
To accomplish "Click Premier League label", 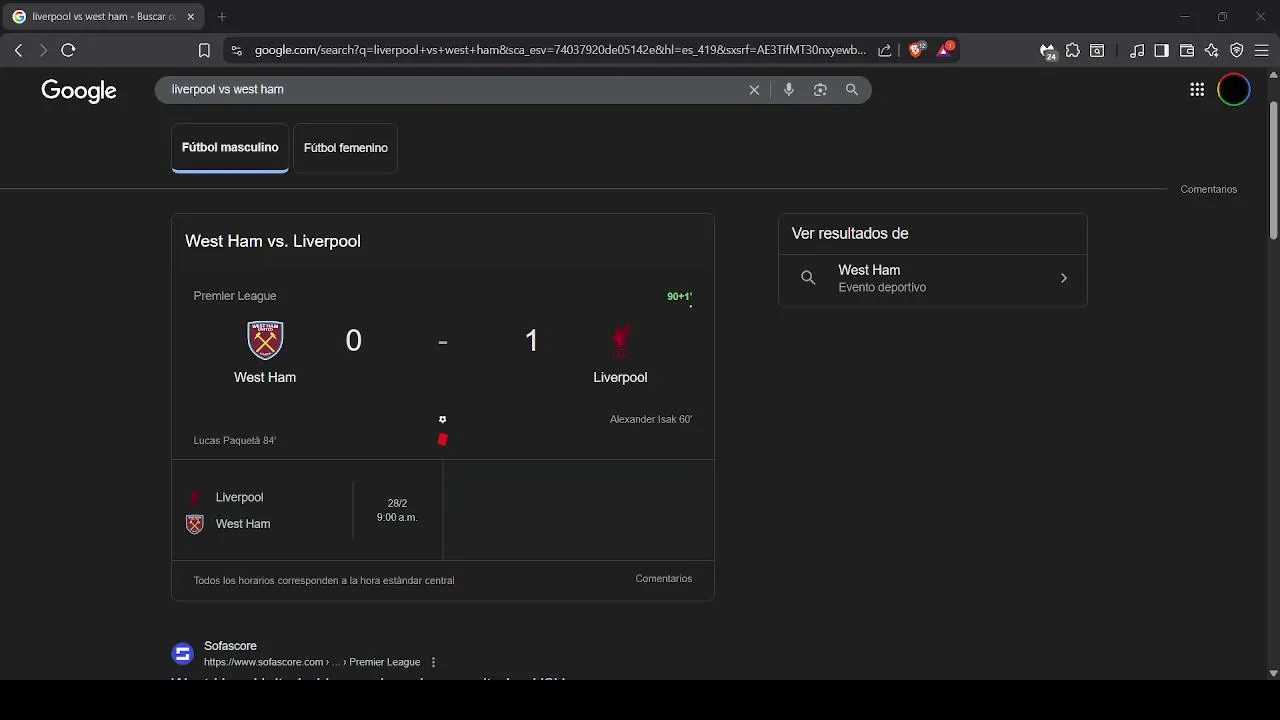I will [x=235, y=296].
